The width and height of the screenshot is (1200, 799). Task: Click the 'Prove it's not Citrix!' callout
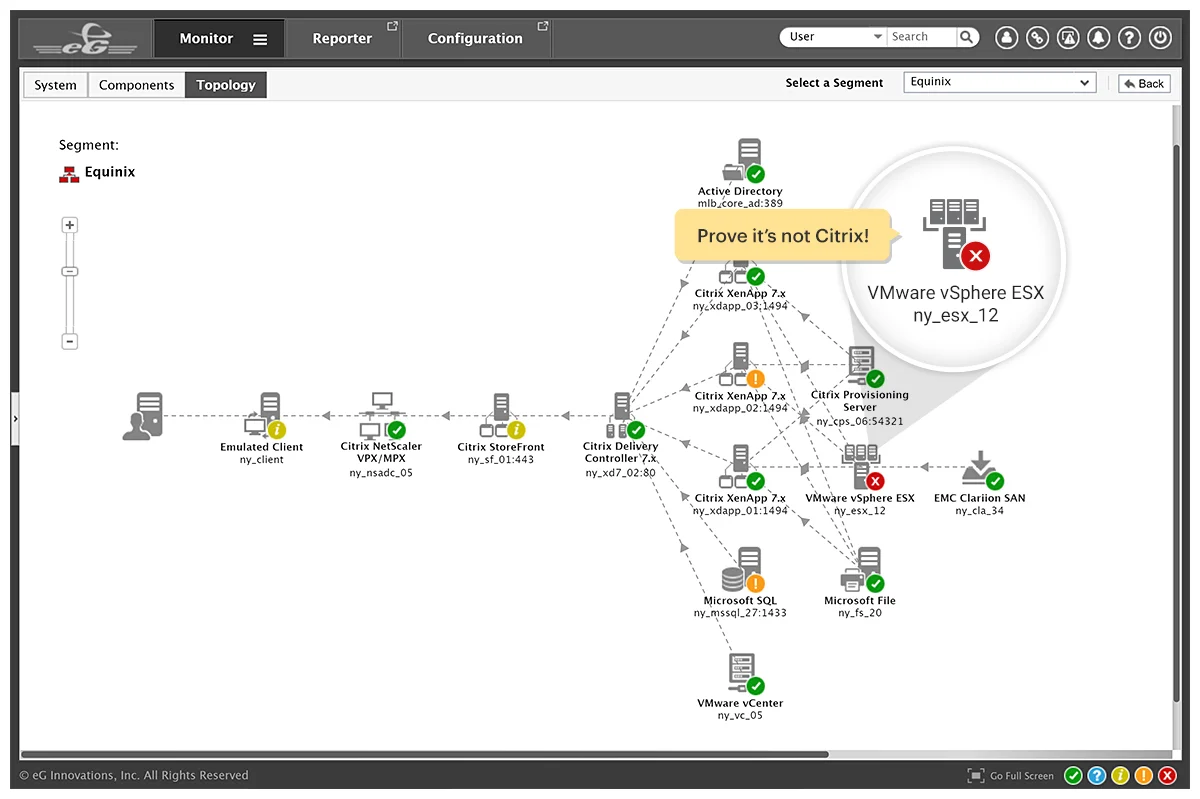(x=783, y=236)
